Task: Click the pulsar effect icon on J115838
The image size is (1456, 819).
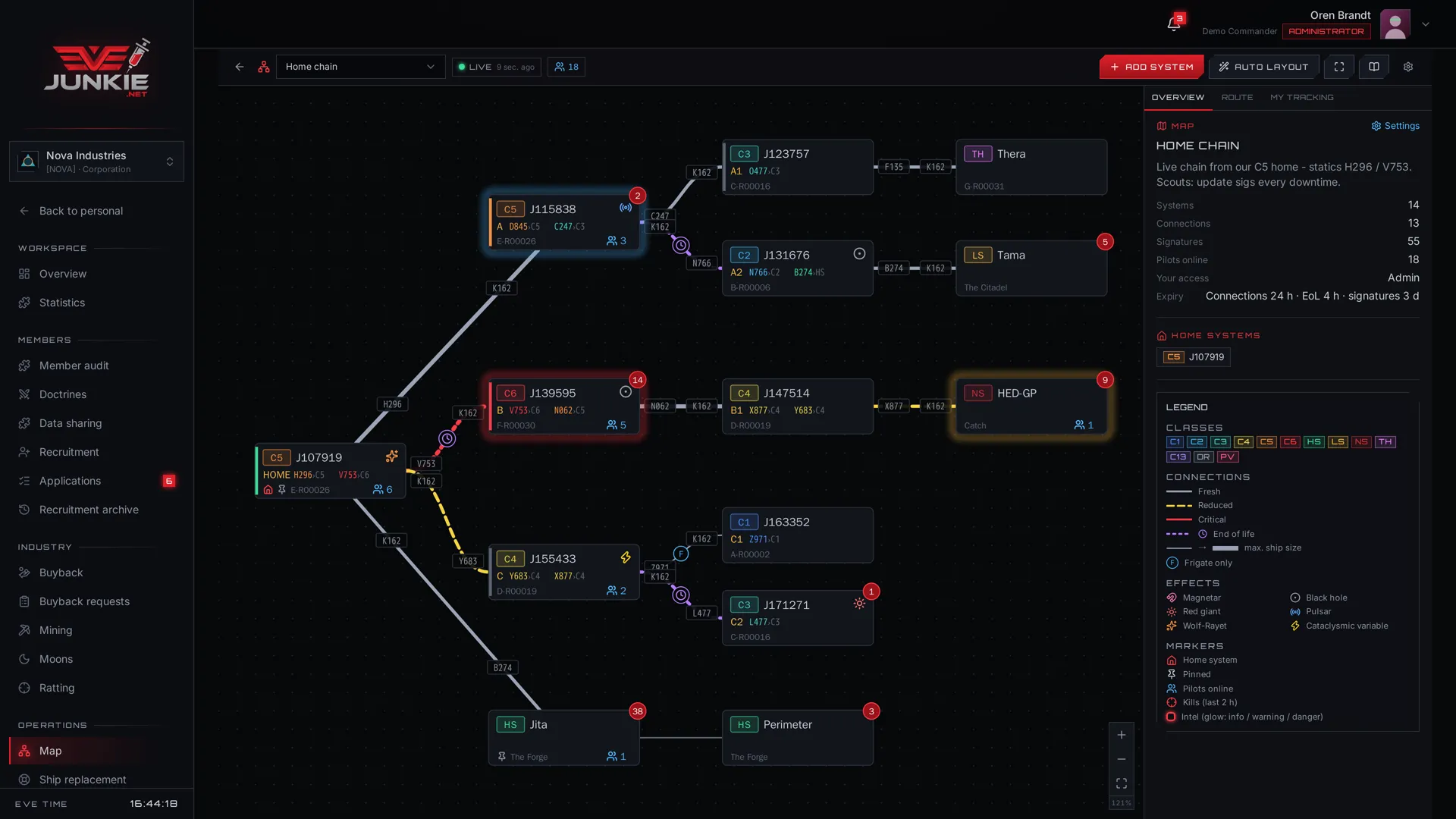Action: 626,208
